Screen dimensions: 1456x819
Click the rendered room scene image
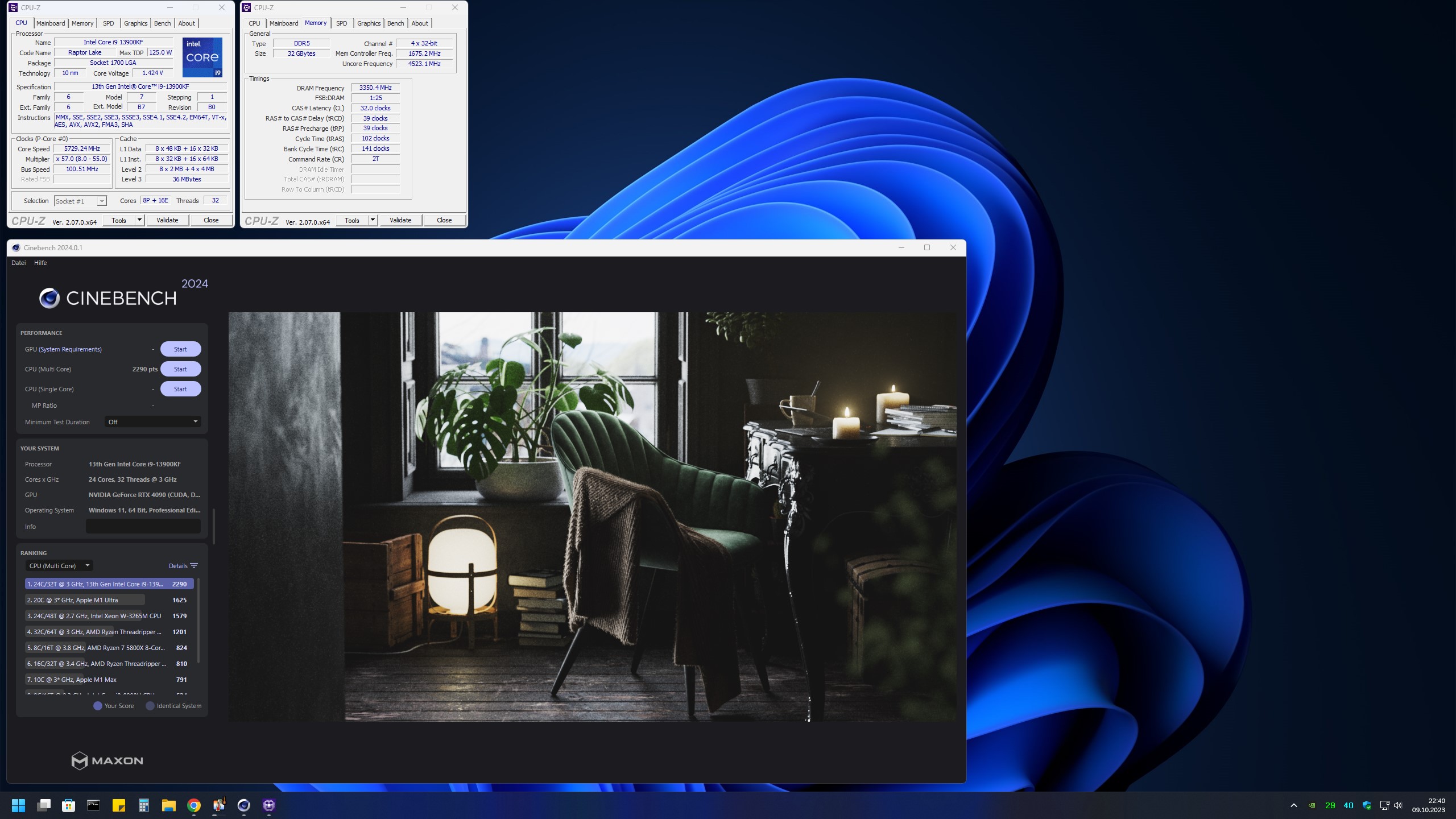pyautogui.click(x=592, y=516)
